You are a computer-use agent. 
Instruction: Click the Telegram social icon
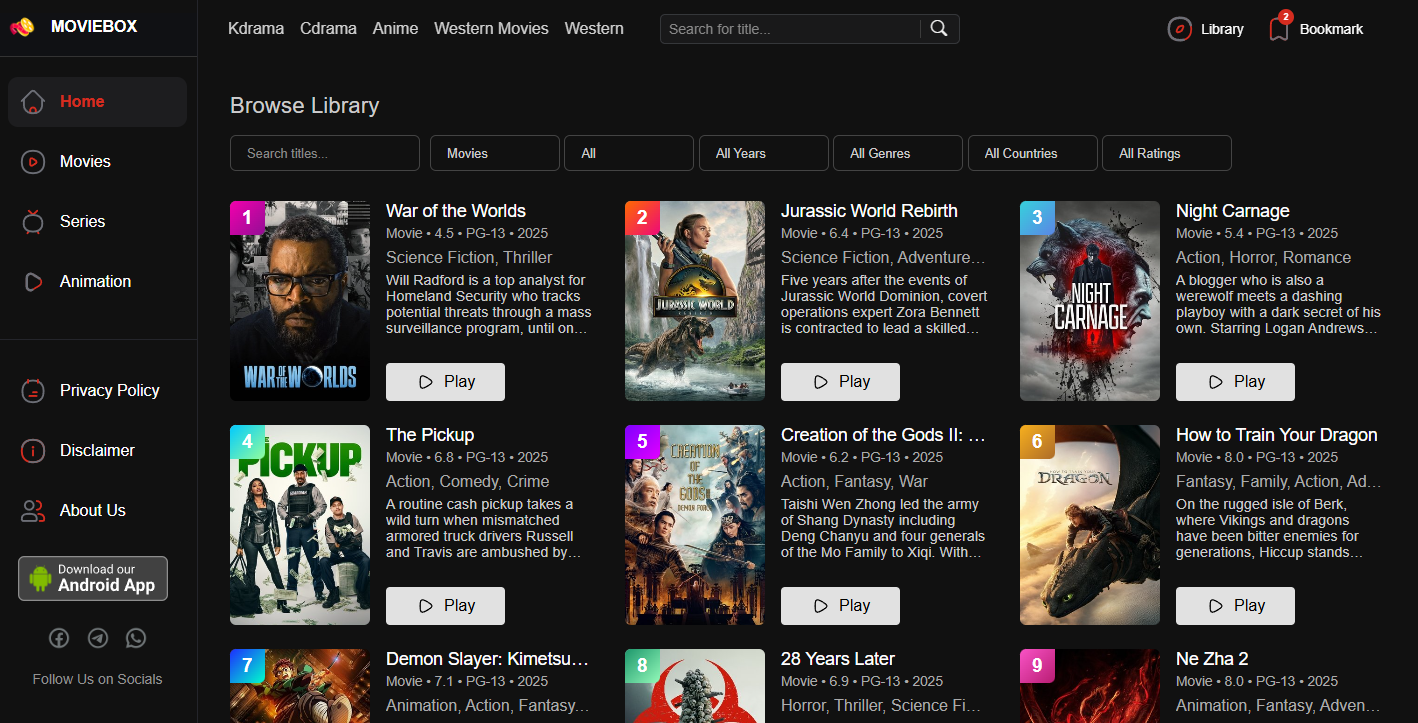(98, 638)
